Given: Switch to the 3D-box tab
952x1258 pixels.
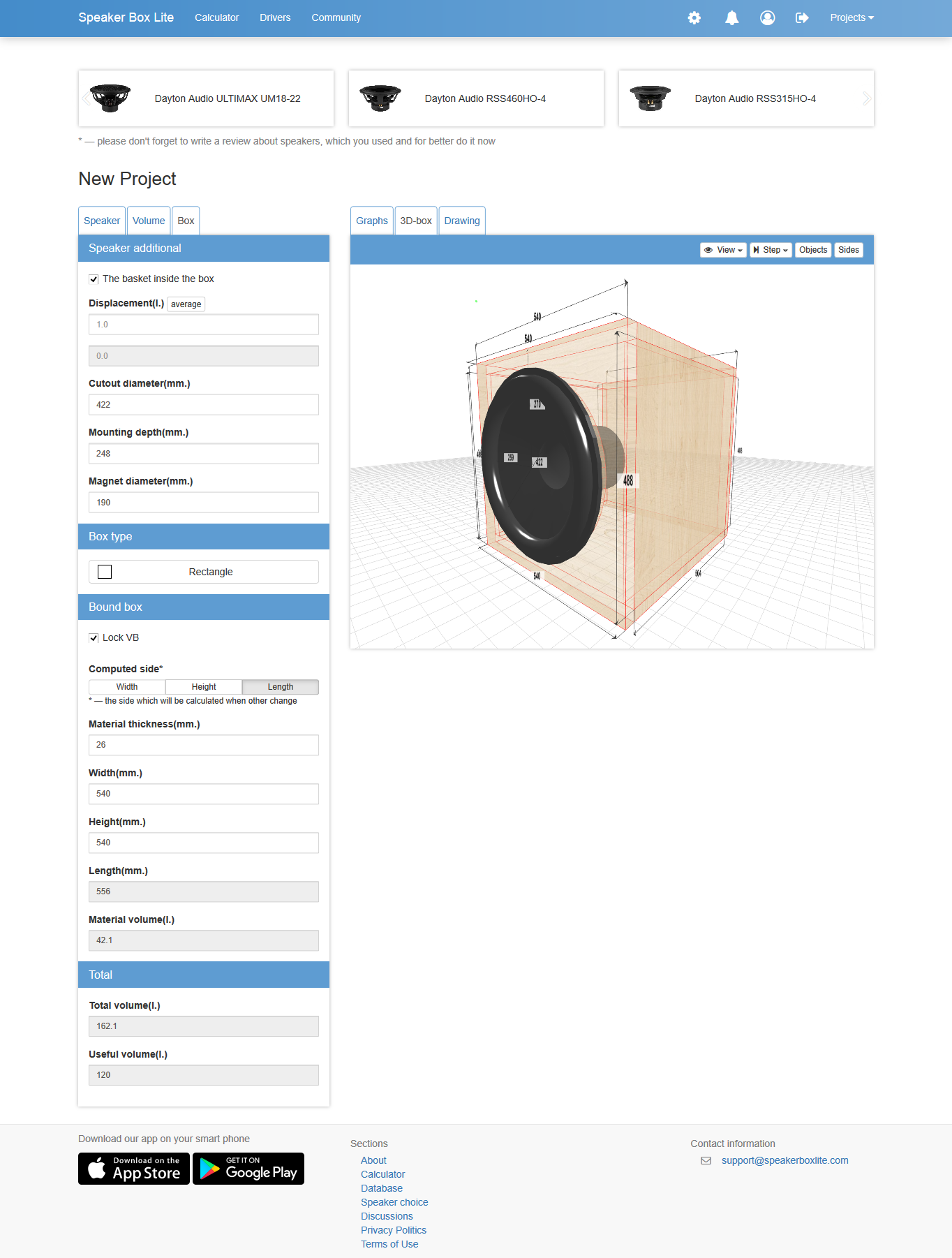Looking at the screenshot, I should click(x=416, y=221).
